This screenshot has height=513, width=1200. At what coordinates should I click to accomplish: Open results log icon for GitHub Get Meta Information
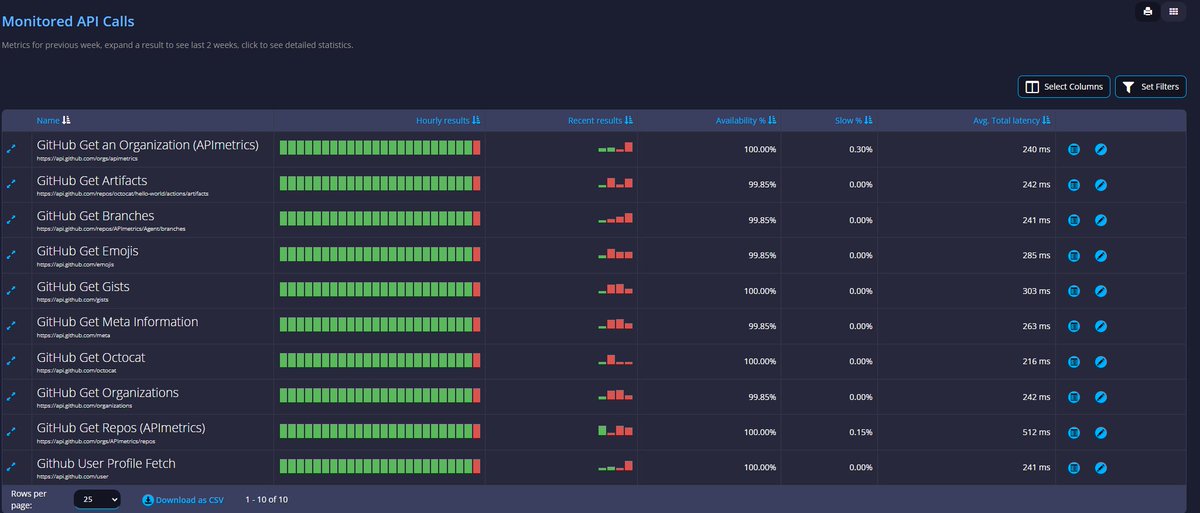1074,326
